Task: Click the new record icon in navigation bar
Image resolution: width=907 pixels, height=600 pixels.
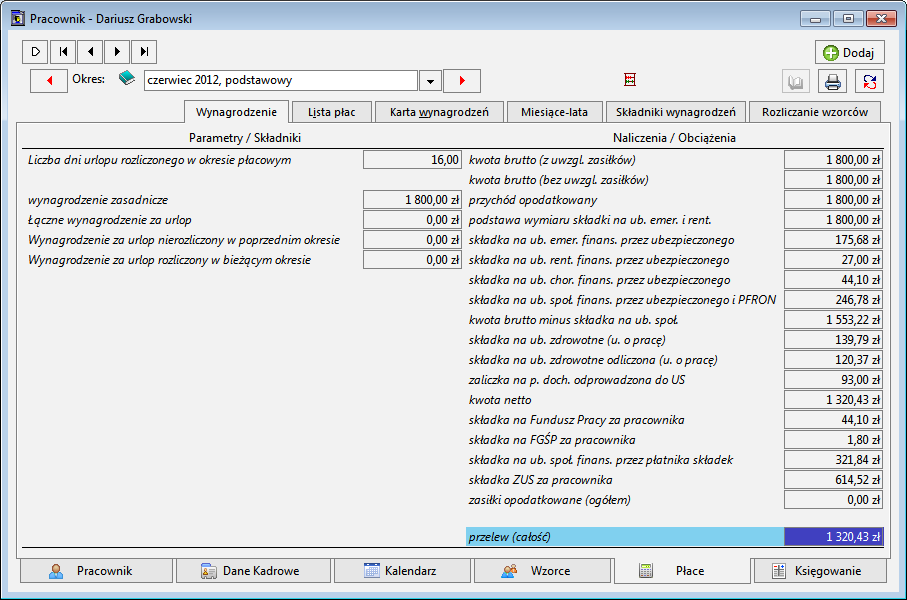Action: 35,51
